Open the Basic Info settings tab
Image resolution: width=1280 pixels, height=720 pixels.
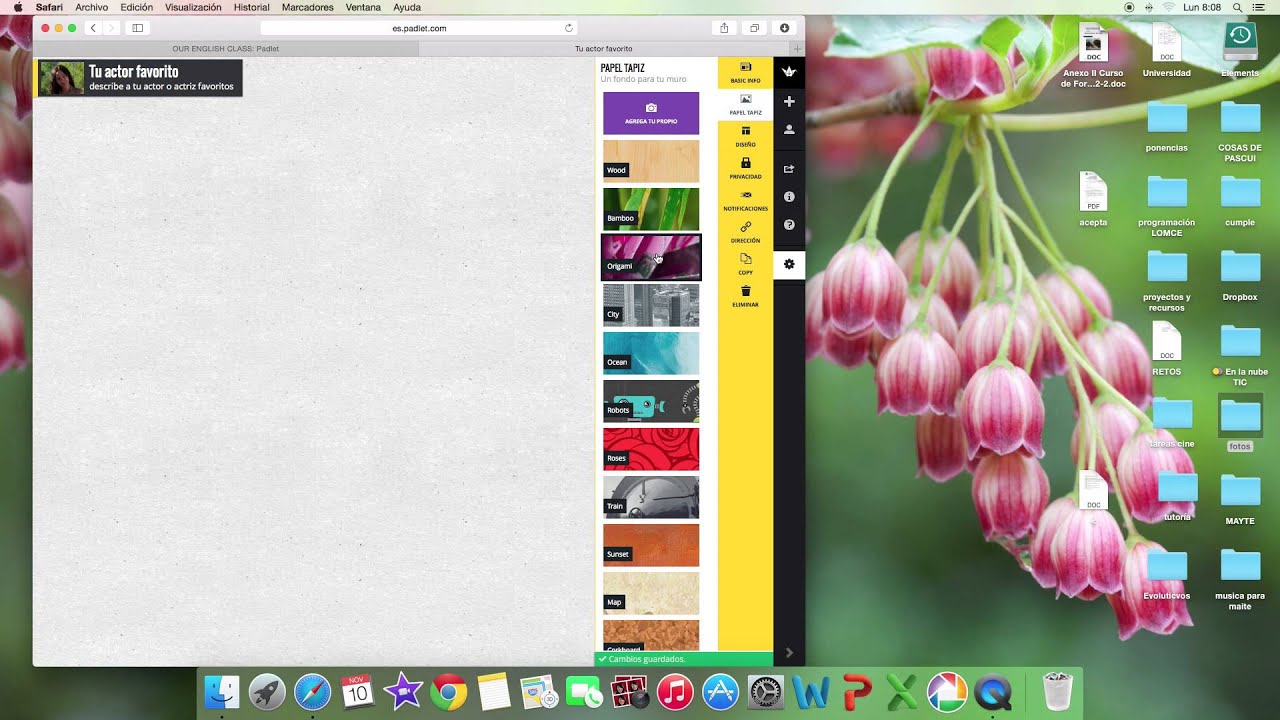click(x=745, y=72)
